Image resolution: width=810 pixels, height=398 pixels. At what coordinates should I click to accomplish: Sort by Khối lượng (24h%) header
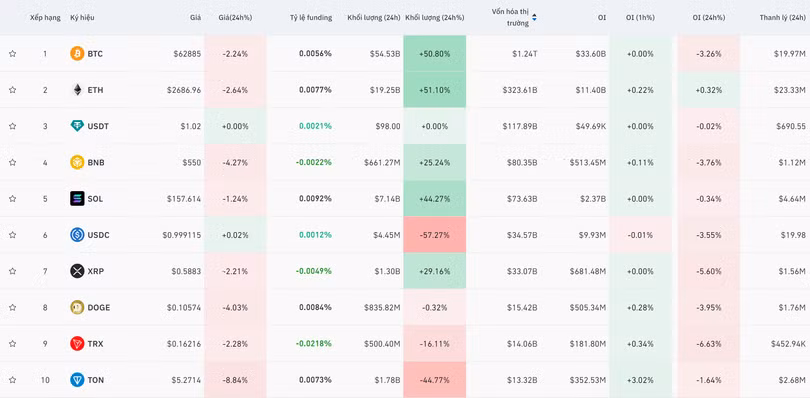pyautogui.click(x=434, y=18)
